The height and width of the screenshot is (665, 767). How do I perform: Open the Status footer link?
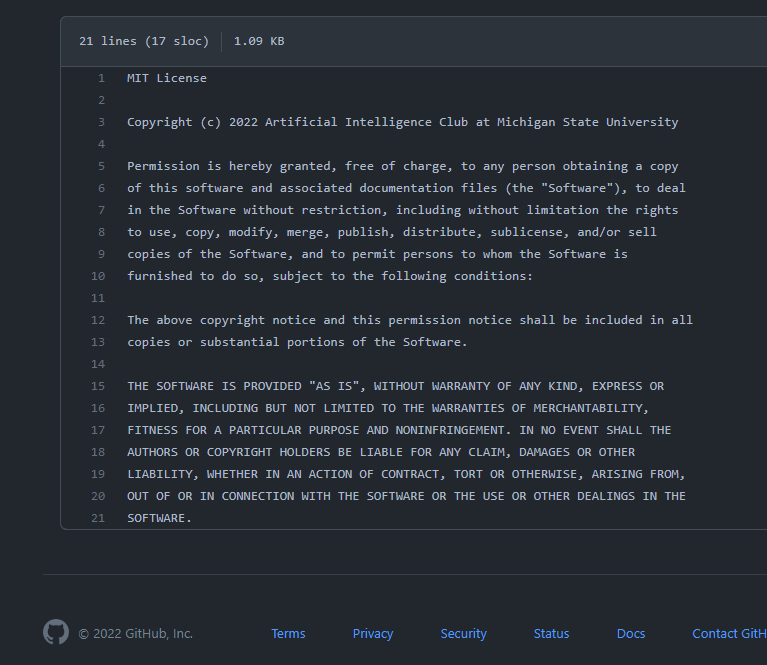pos(551,634)
